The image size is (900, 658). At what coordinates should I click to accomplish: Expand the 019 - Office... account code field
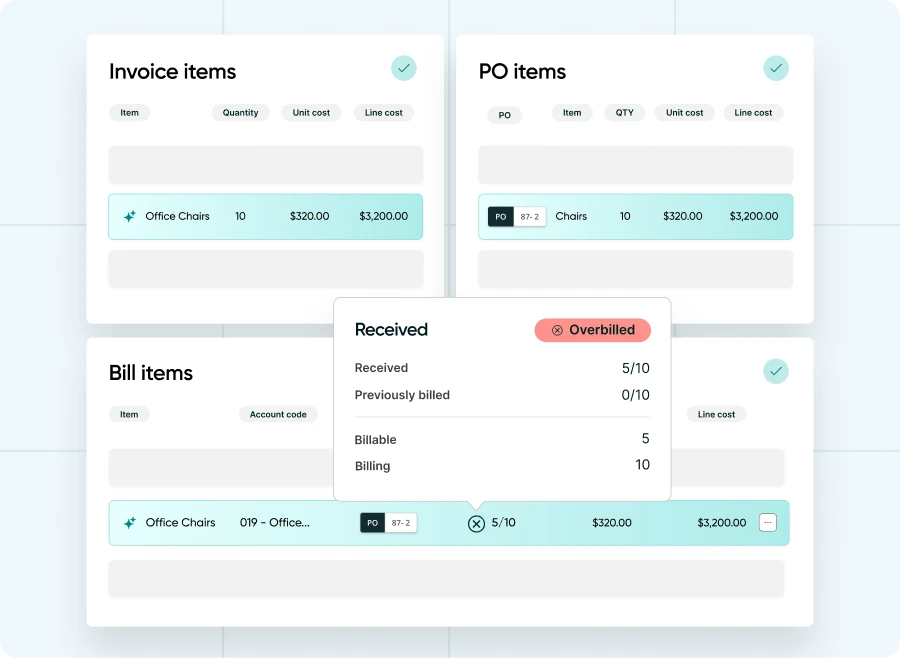tap(274, 522)
